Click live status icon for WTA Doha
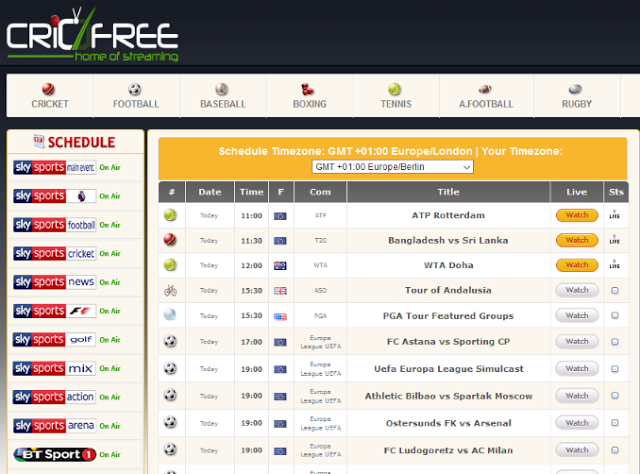Screen dimensions: 640x474 pos(615,265)
